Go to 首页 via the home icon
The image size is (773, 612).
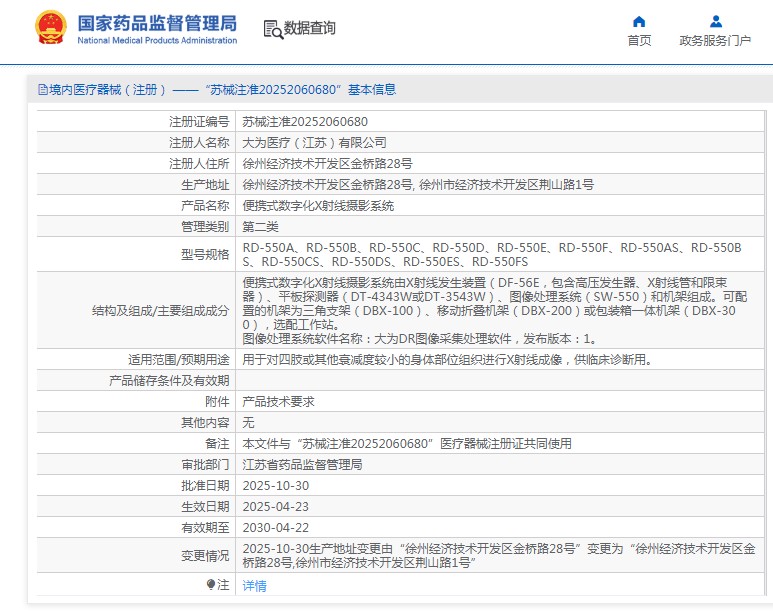click(639, 21)
